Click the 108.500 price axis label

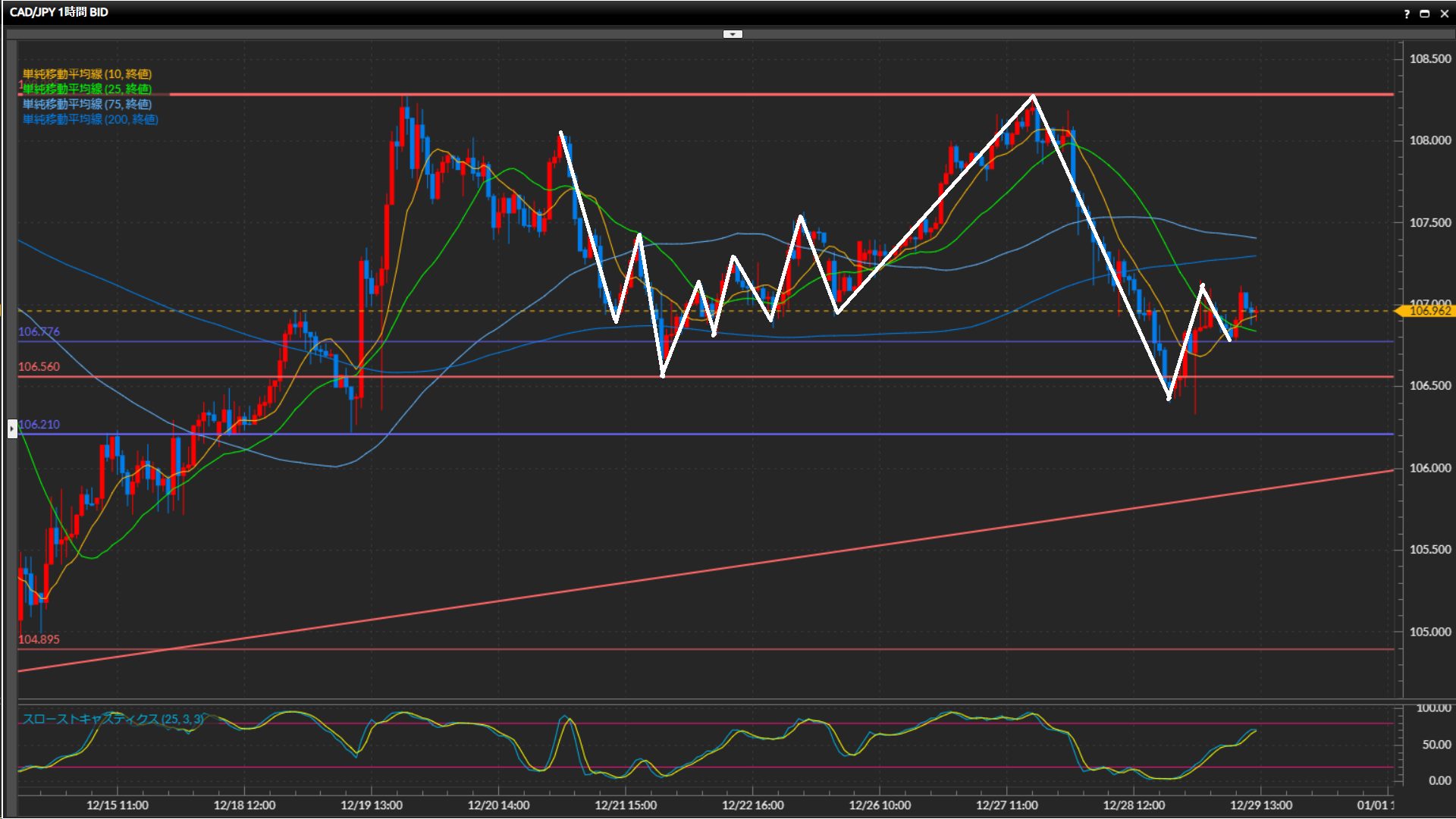1429,59
